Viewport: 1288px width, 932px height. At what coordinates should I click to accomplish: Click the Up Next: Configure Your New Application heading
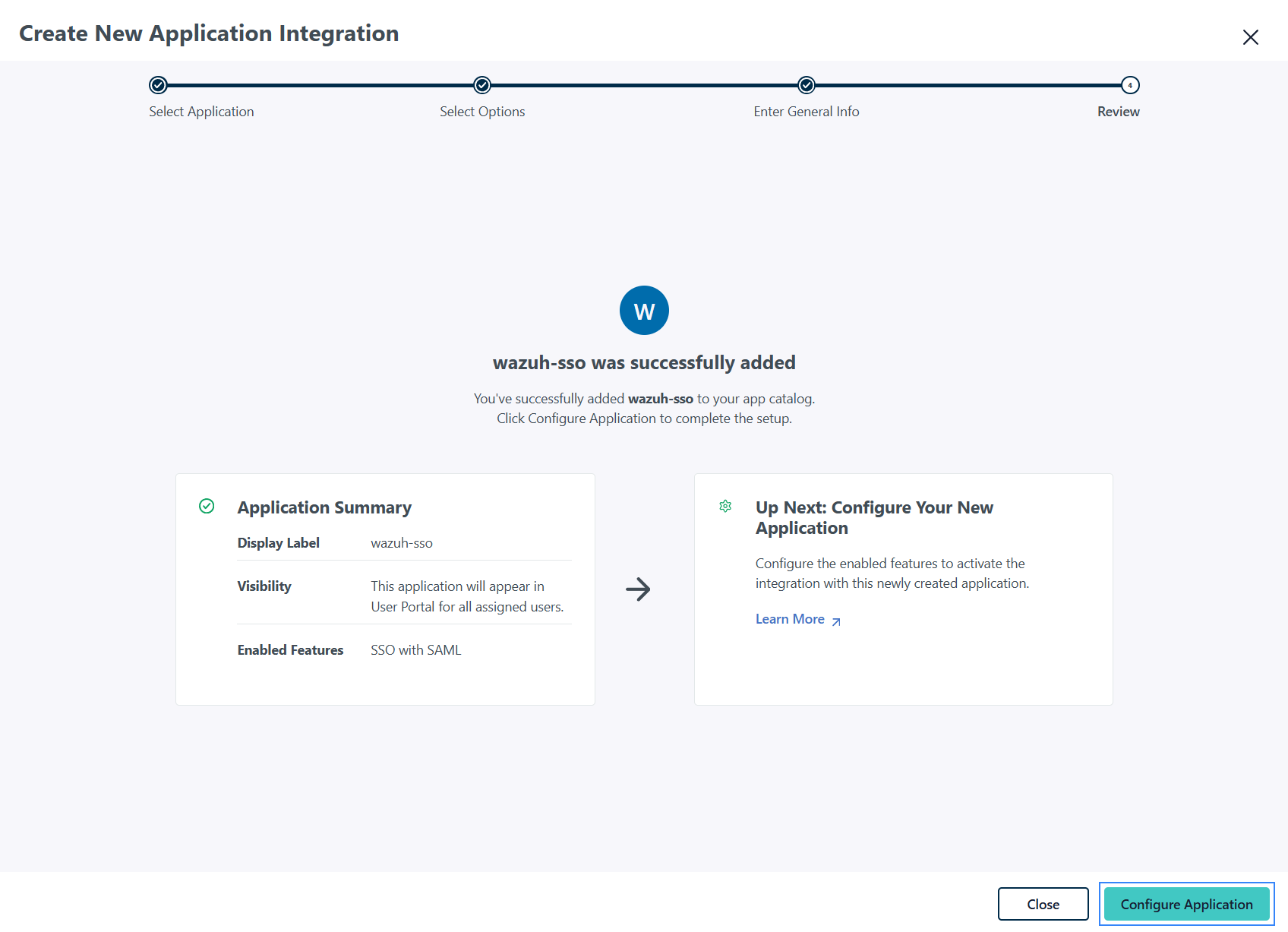pos(874,517)
